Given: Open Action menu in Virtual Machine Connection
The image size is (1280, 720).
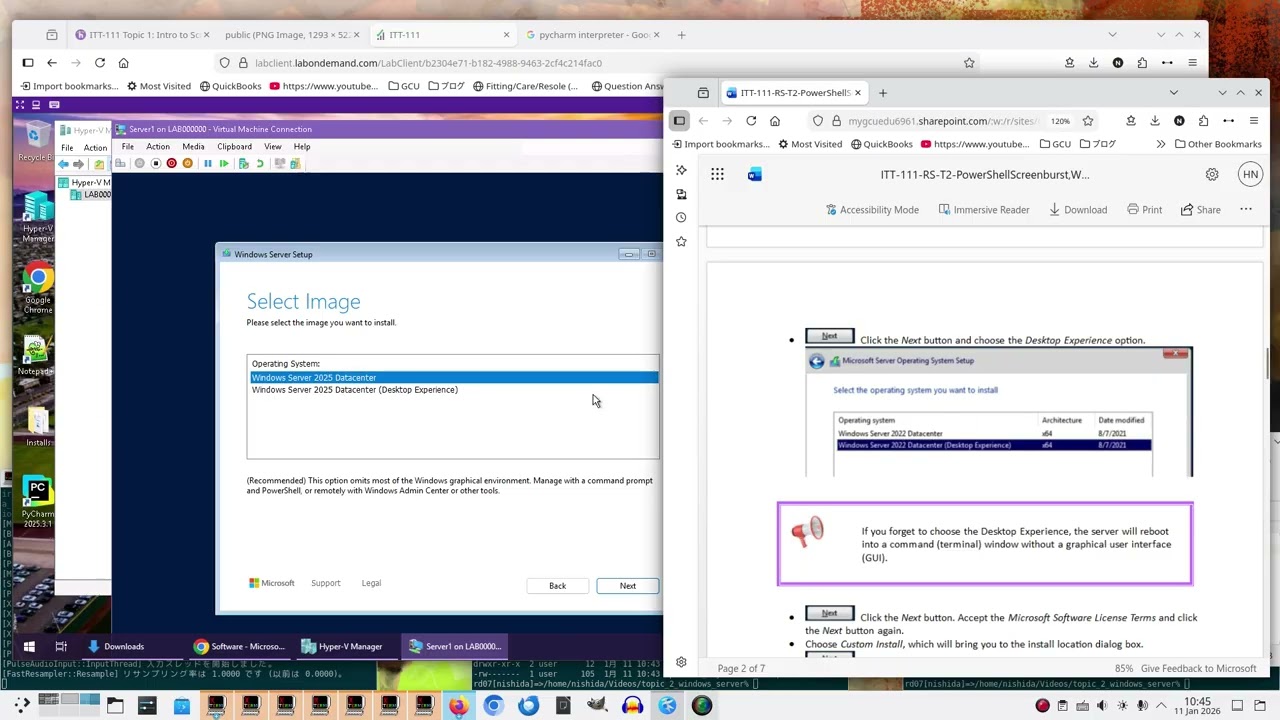Looking at the screenshot, I should (x=158, y=147).
